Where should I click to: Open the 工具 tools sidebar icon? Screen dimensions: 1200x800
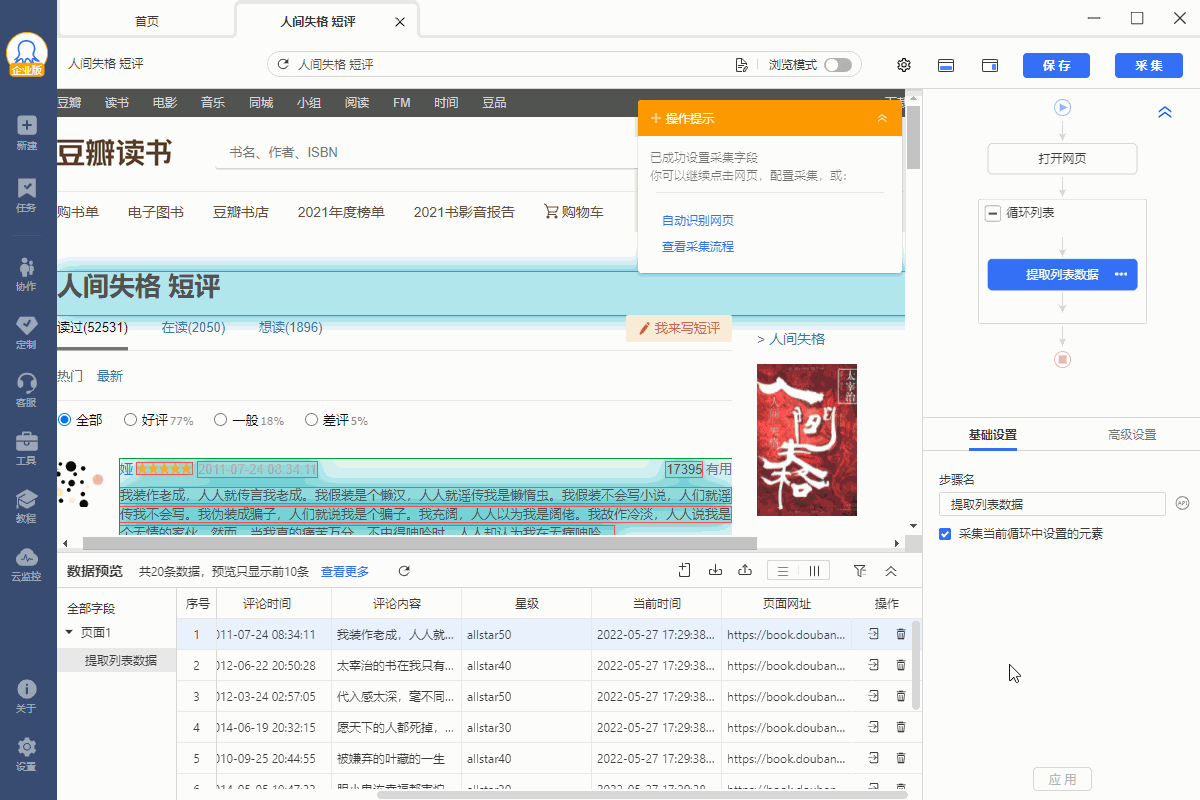point(27,448)
